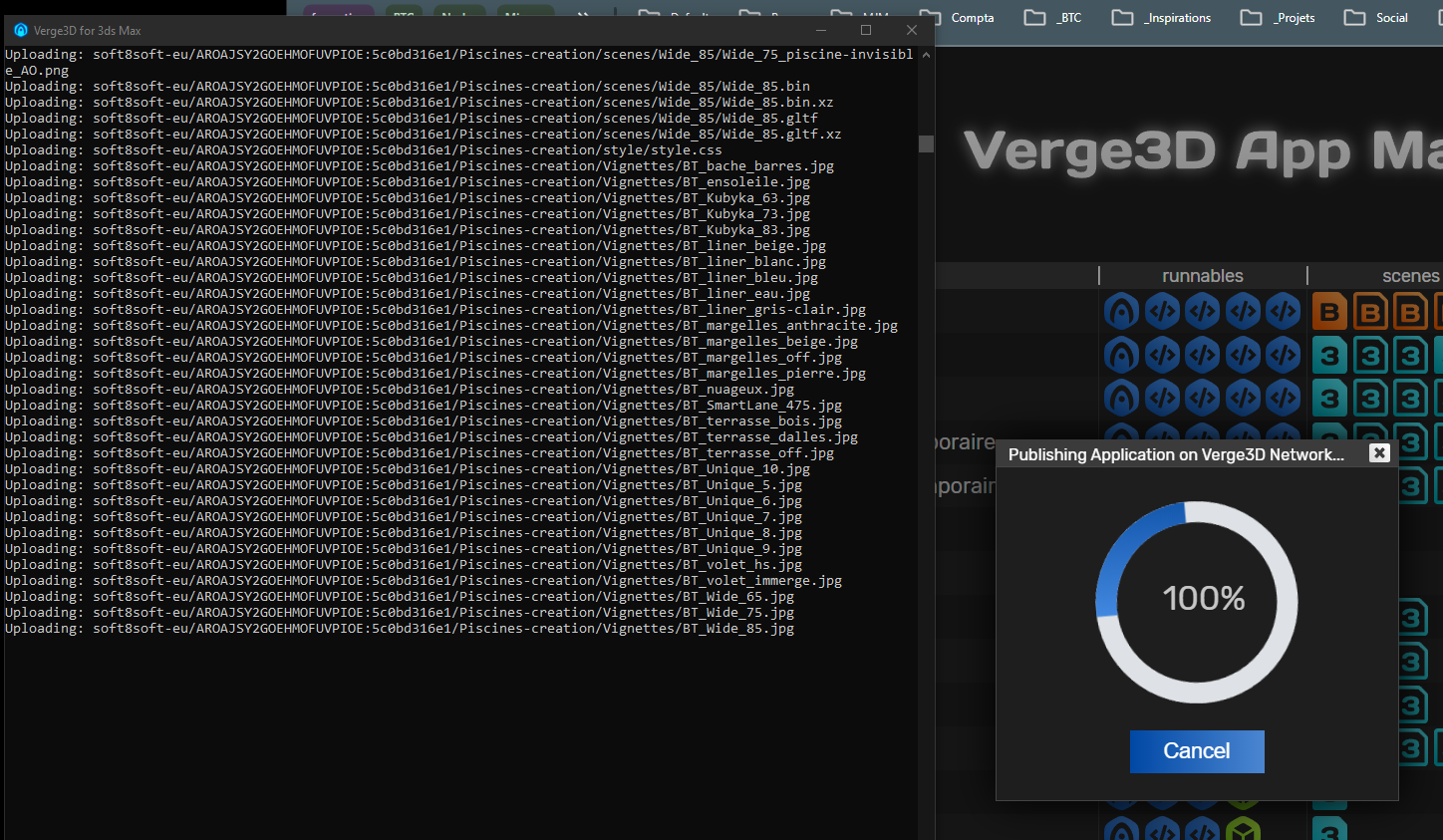Open _Projets bookmarks folder

(1278, 17)
